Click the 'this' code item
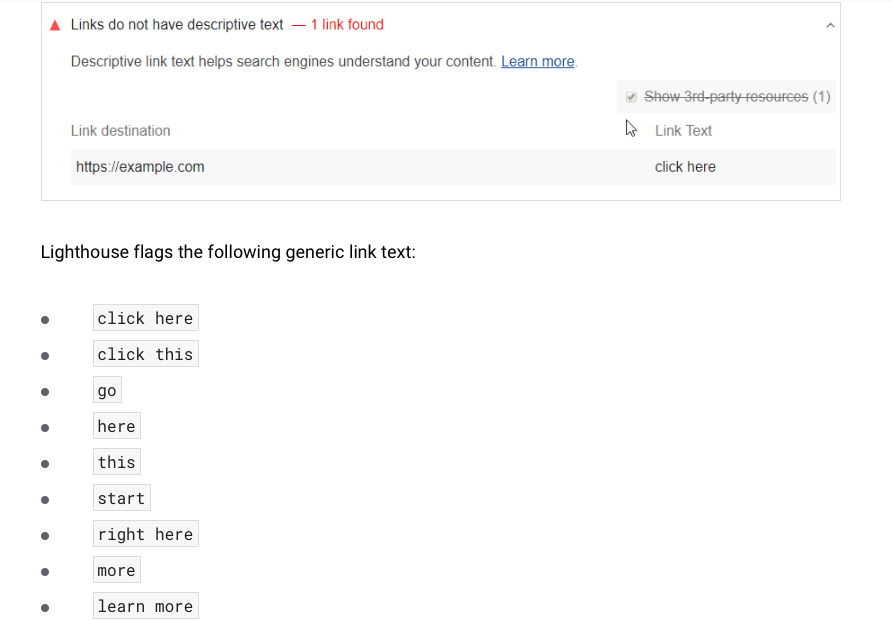This screenshot has width=892, height=621. pos(117,462)
